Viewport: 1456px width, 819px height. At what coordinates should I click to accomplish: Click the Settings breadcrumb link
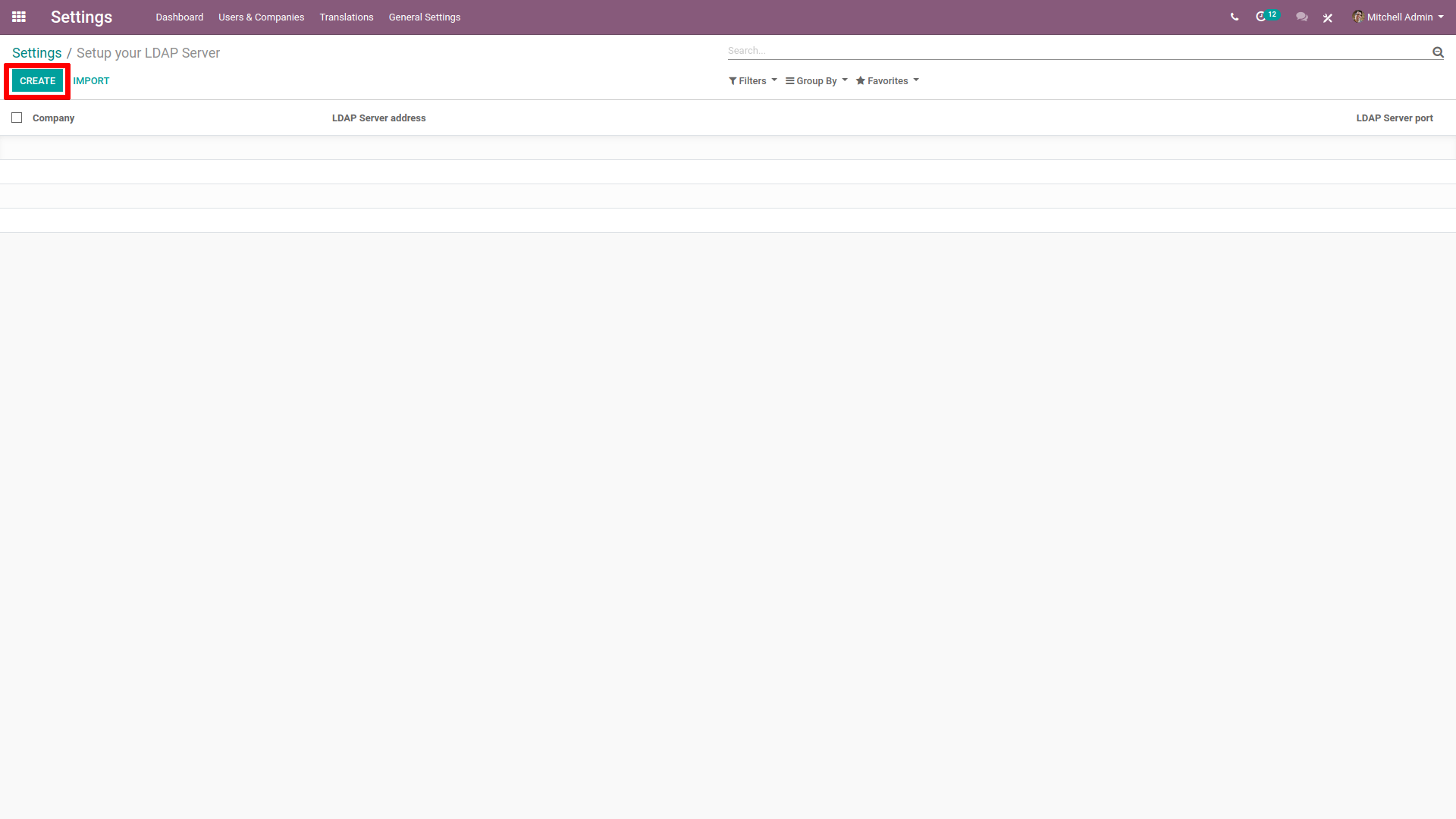(37, 52)
